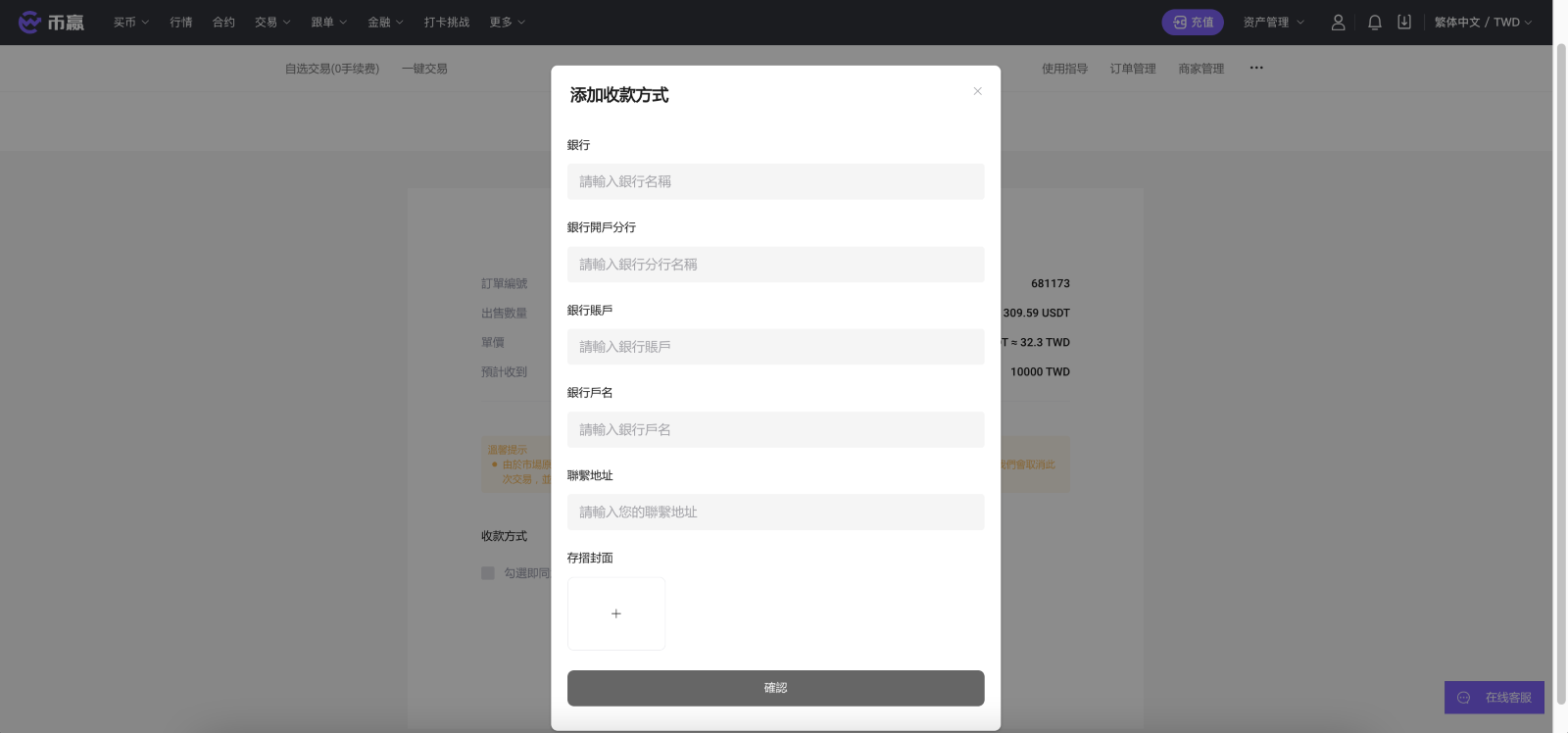Tick the 勾選即同 checkbox under 收款方式

click(488, 573)
